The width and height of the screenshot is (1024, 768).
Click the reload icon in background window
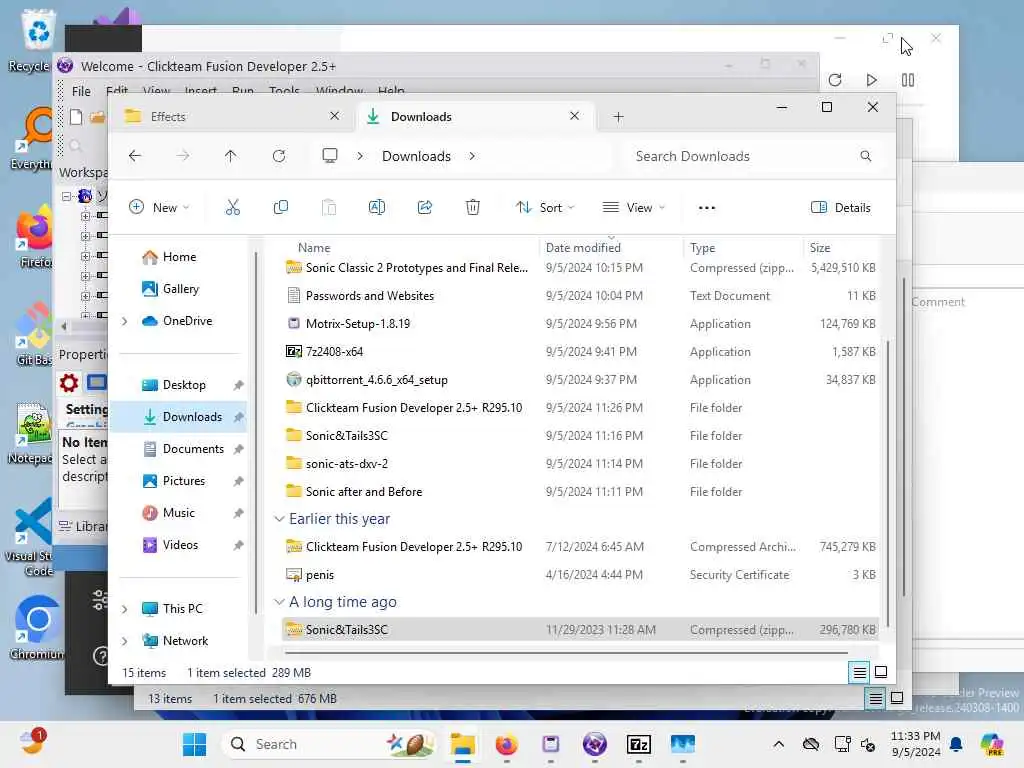[835, 80]
